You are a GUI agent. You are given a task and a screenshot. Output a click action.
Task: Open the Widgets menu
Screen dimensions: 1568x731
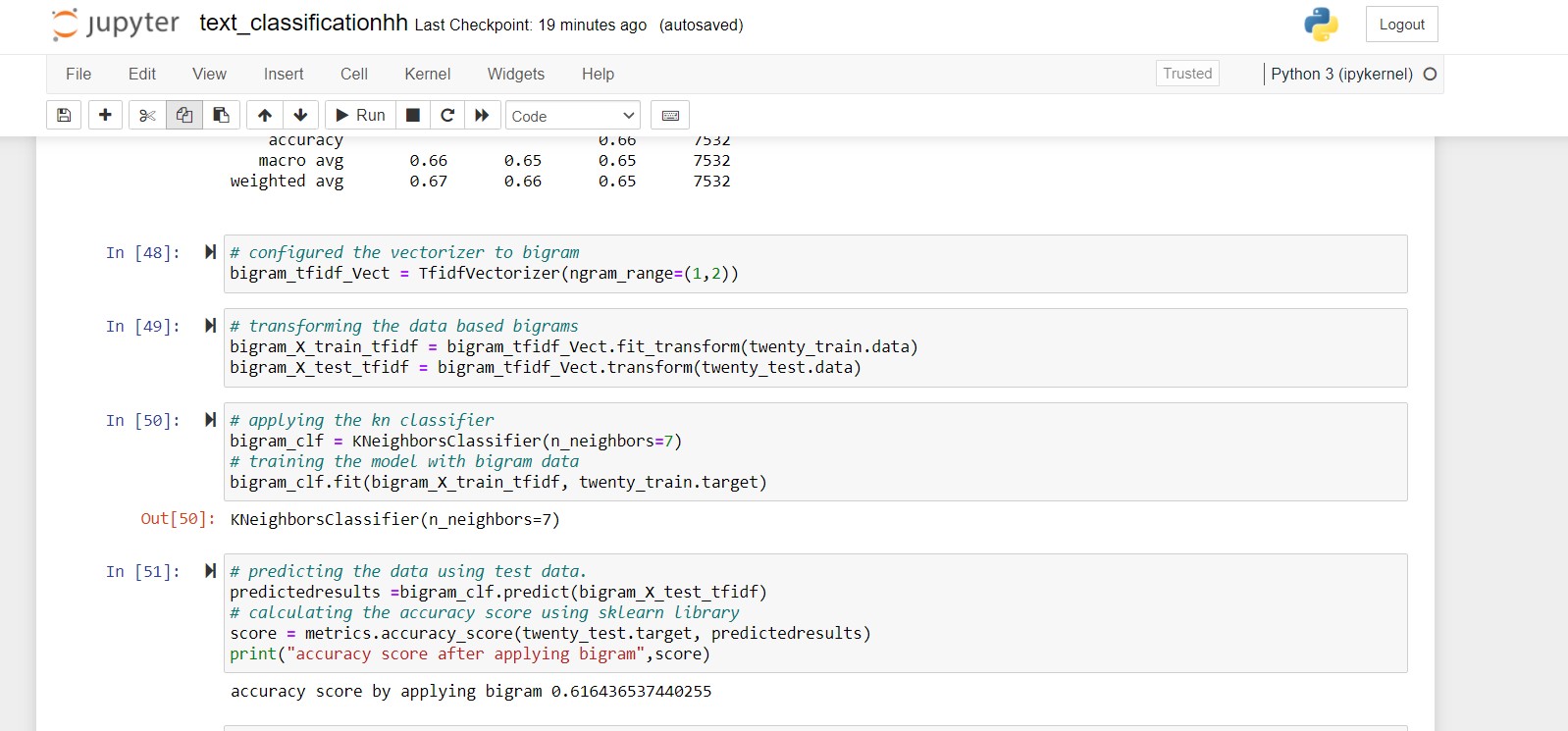pos(516,74)
